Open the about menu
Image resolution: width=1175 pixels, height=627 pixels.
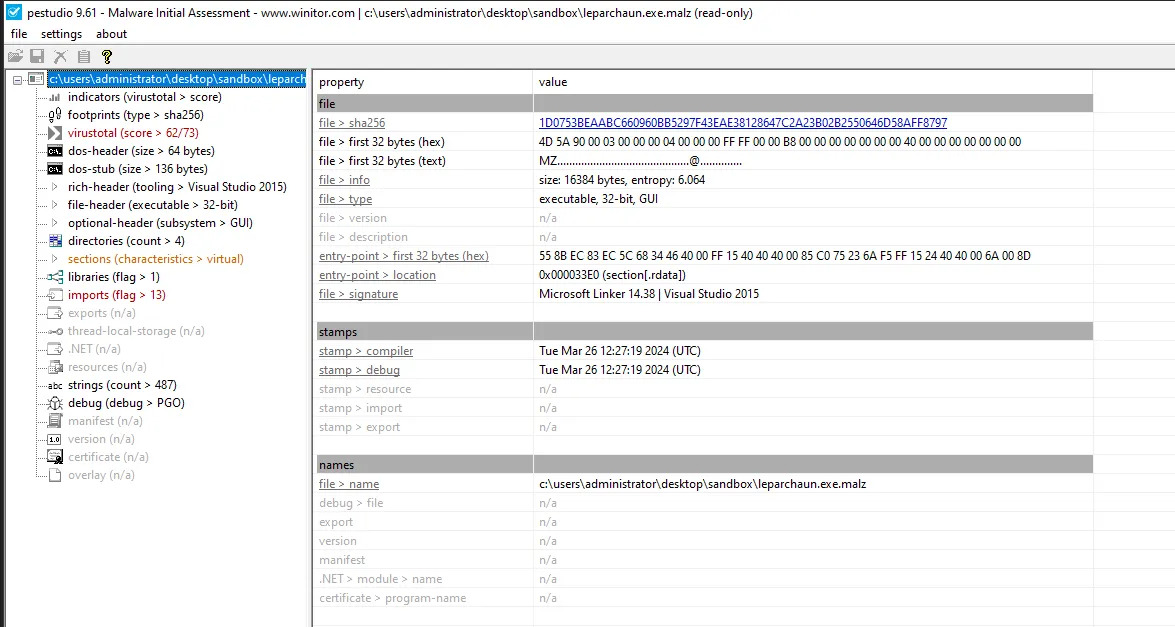coord(112,34)
